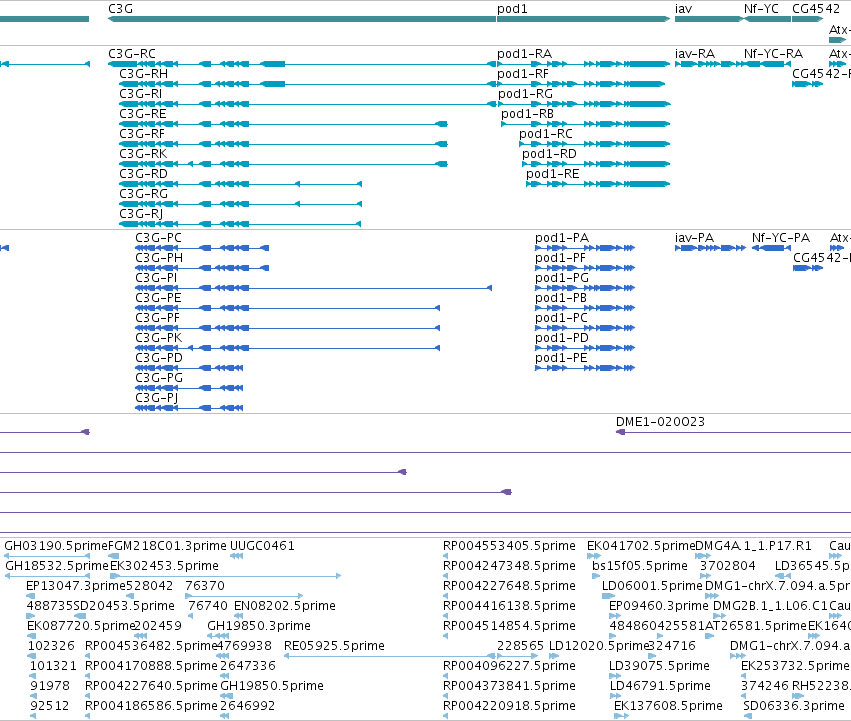The height and width of the screenshot is (721, 851).
Task: Click the RP004186586.5prime feature label
Action: click(x=151, y=706)
